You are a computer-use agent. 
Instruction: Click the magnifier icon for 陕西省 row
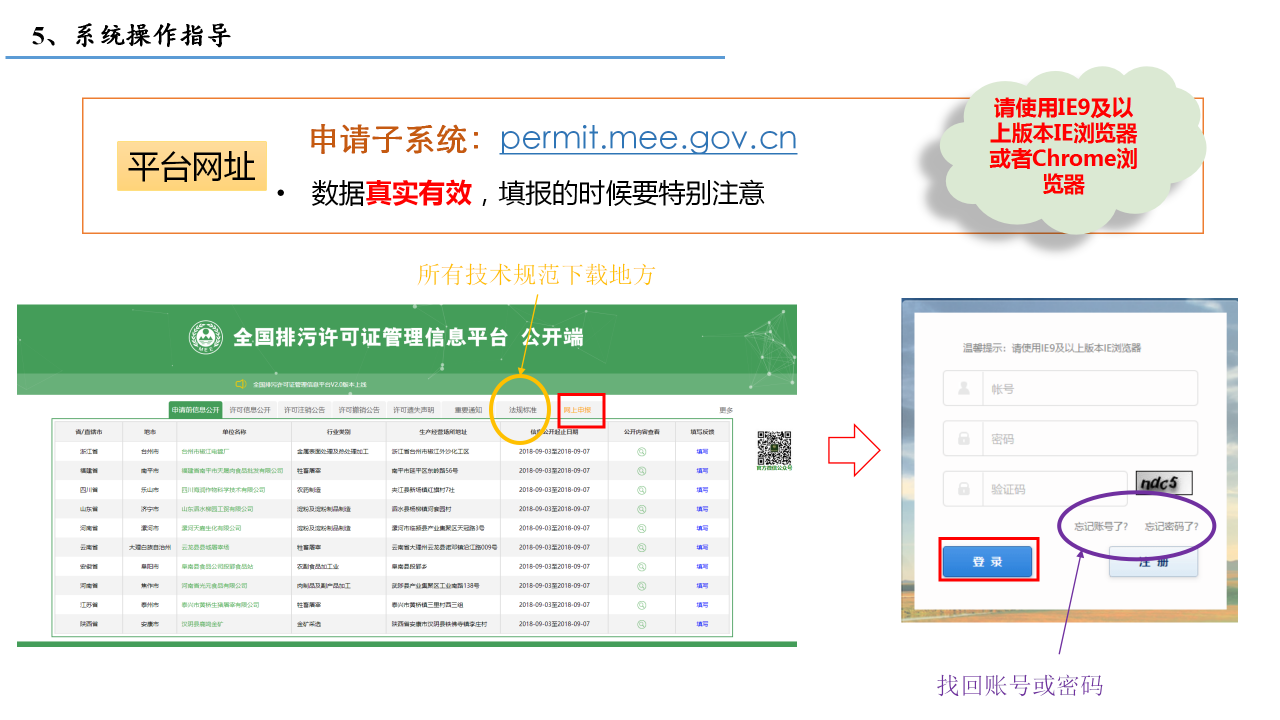[641, 623]
